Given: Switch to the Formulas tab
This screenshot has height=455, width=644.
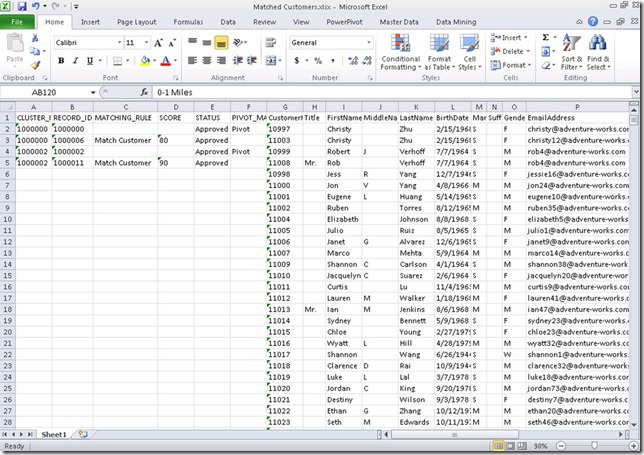Looking at the screenshot, I should 188,22.
